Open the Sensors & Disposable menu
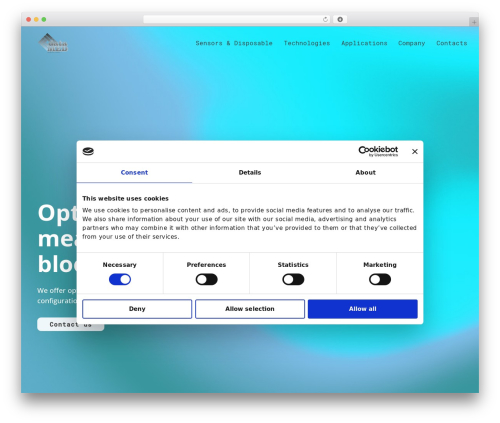The image size is (500, 423). [x=234, y=43]
